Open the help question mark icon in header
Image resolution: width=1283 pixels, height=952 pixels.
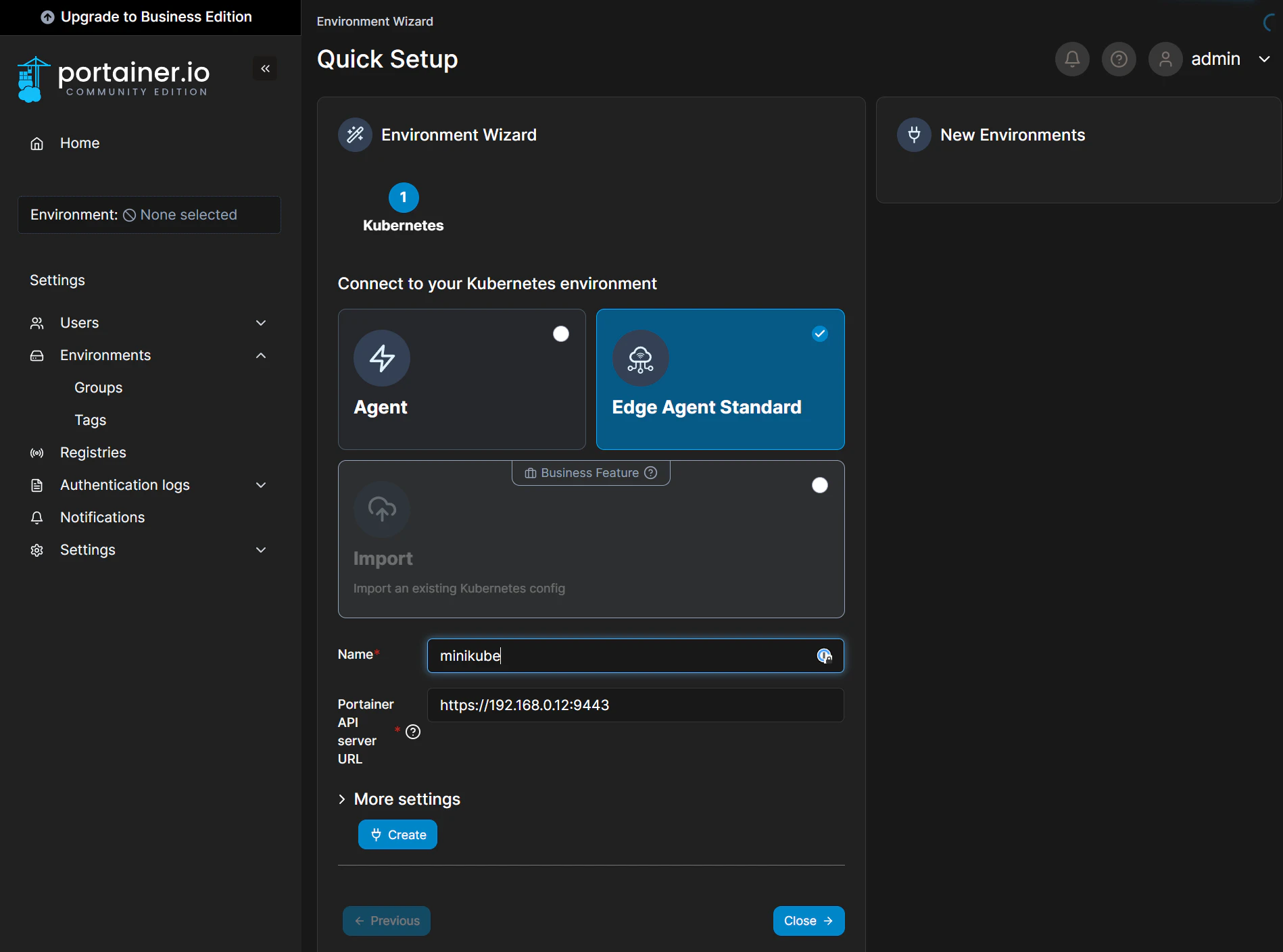[1119, 59]
